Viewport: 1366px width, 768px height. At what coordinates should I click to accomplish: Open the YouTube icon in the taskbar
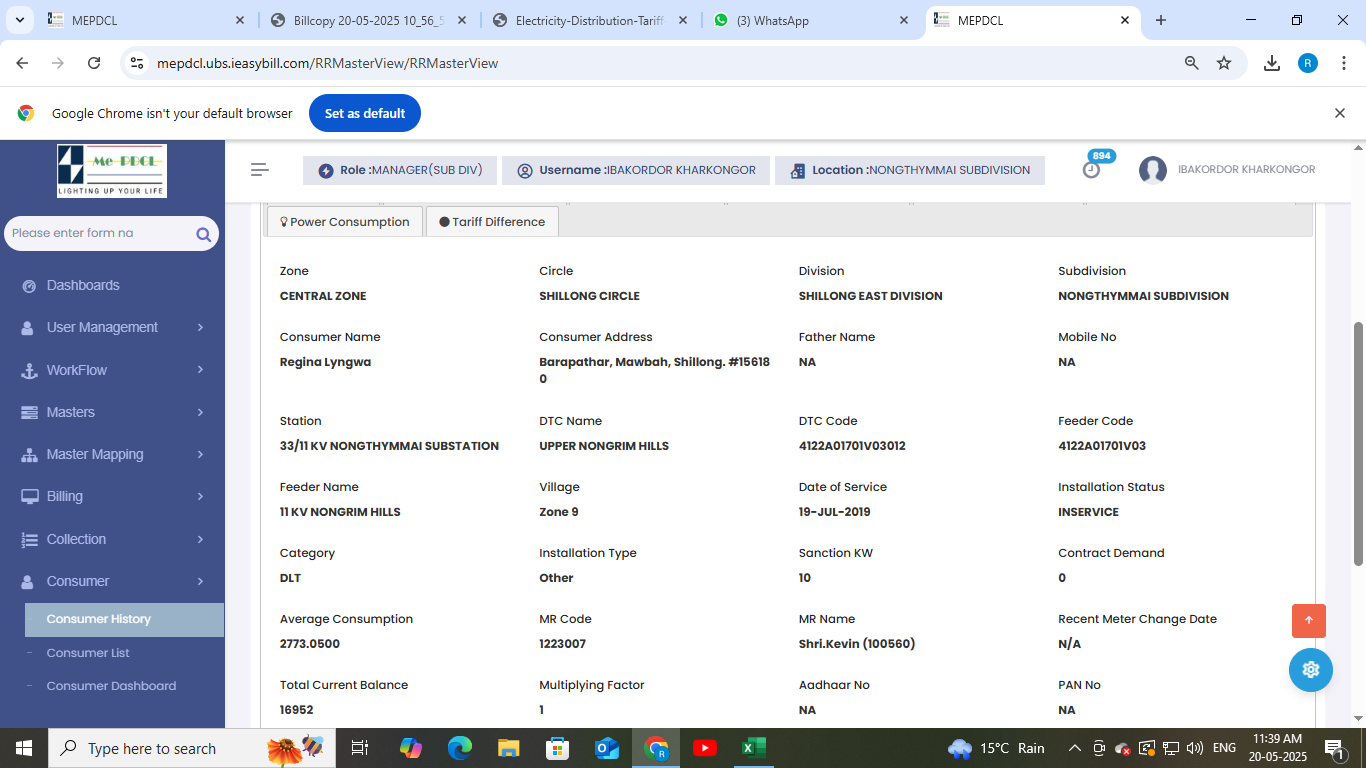point(705,748)
